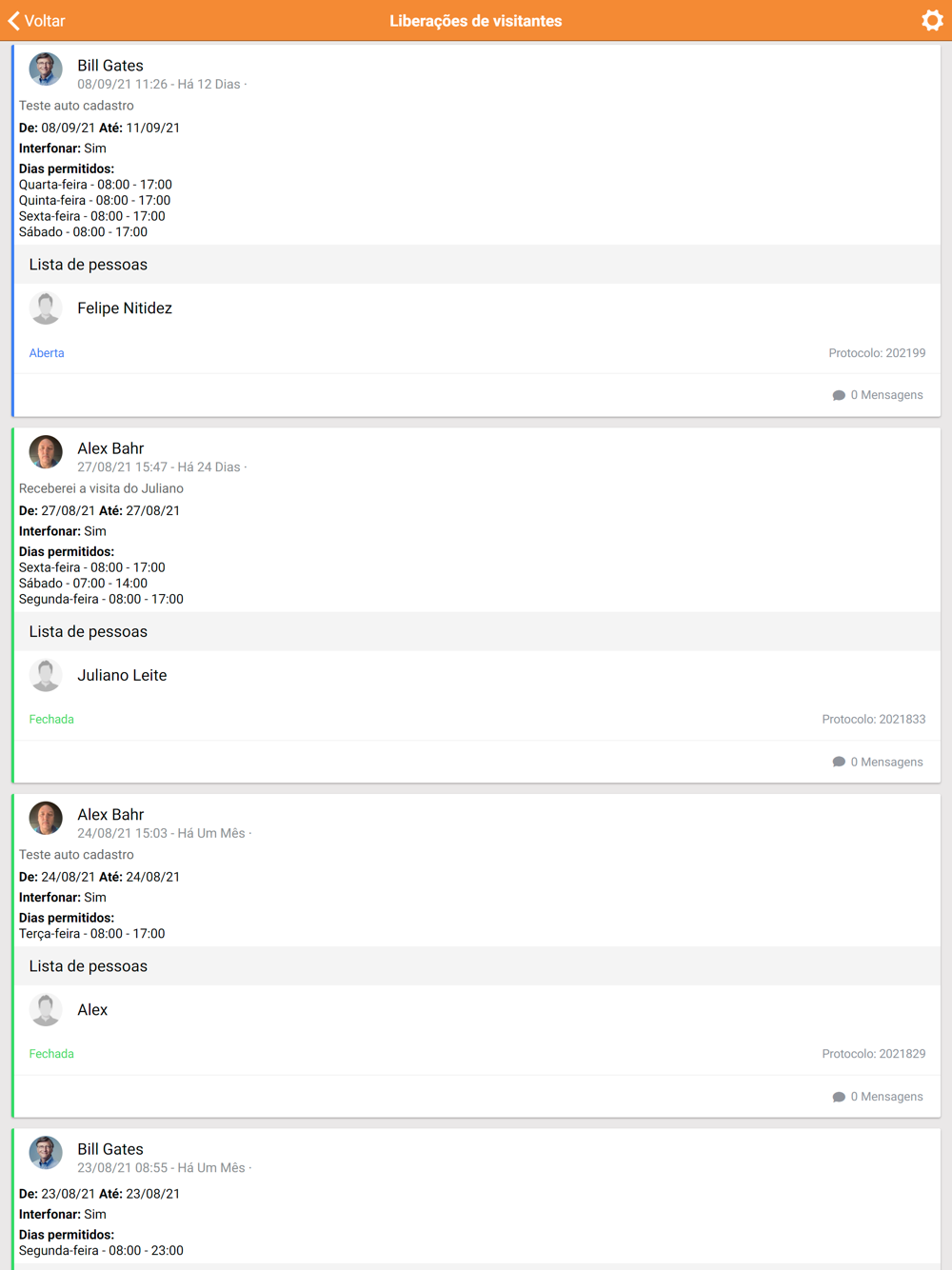This screenshot has width=952, height=1270.
Task: Click the Voltar text button
Action: tap(45, 21)
